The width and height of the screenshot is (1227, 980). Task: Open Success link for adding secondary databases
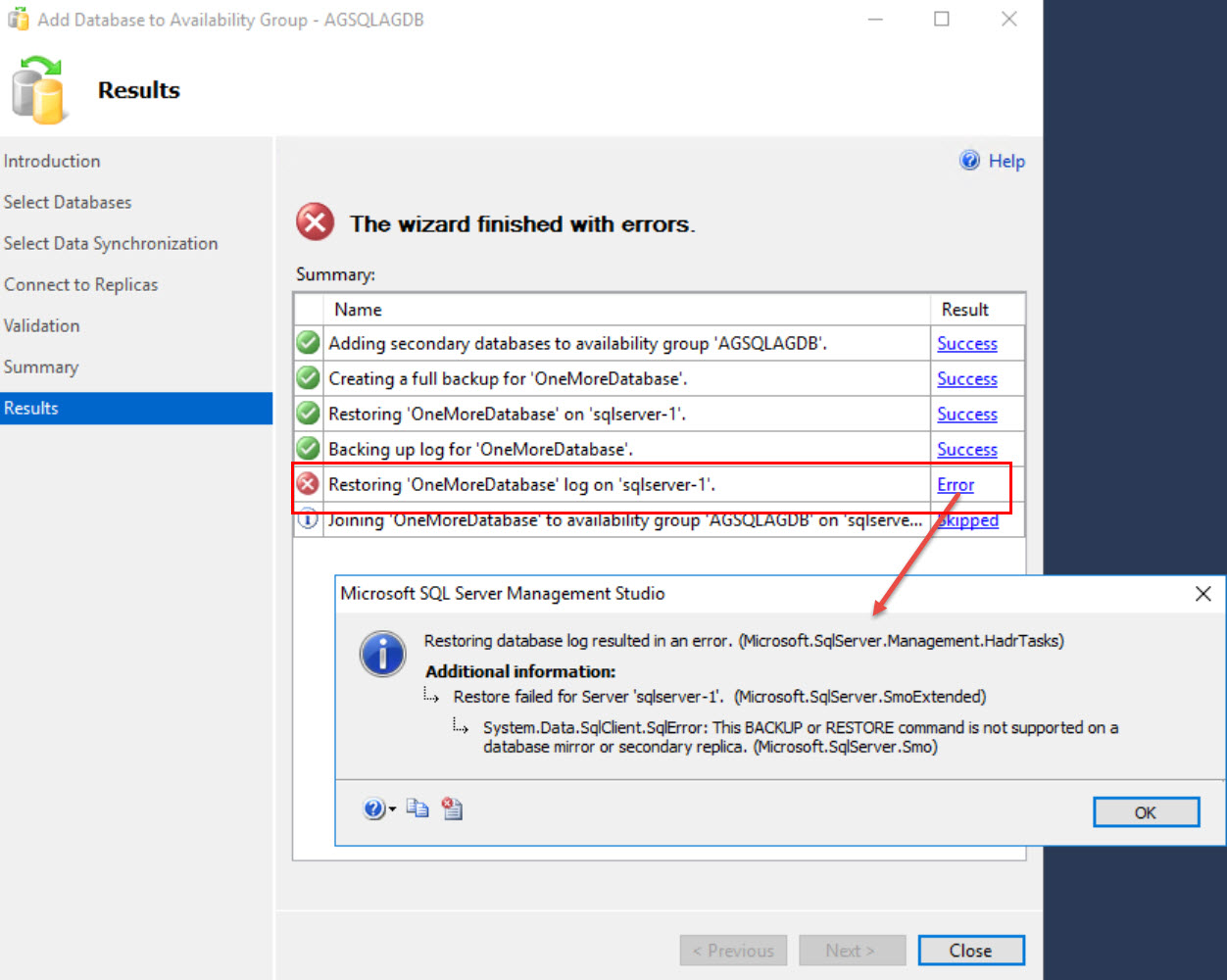[x=966, y=344]
